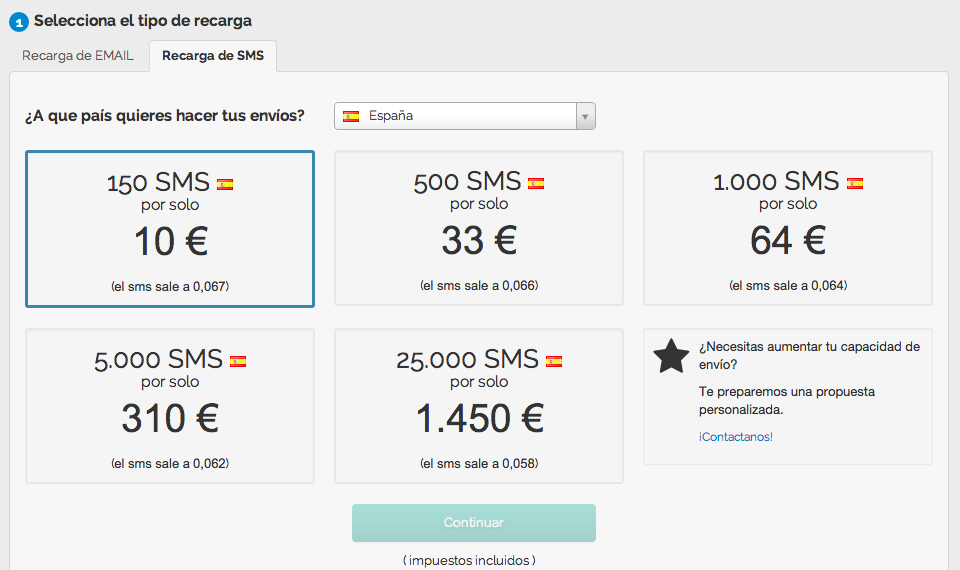Click the blue step 1 number badge
The height and width of the screenshot is (570, 960).
tap(18, 21)
